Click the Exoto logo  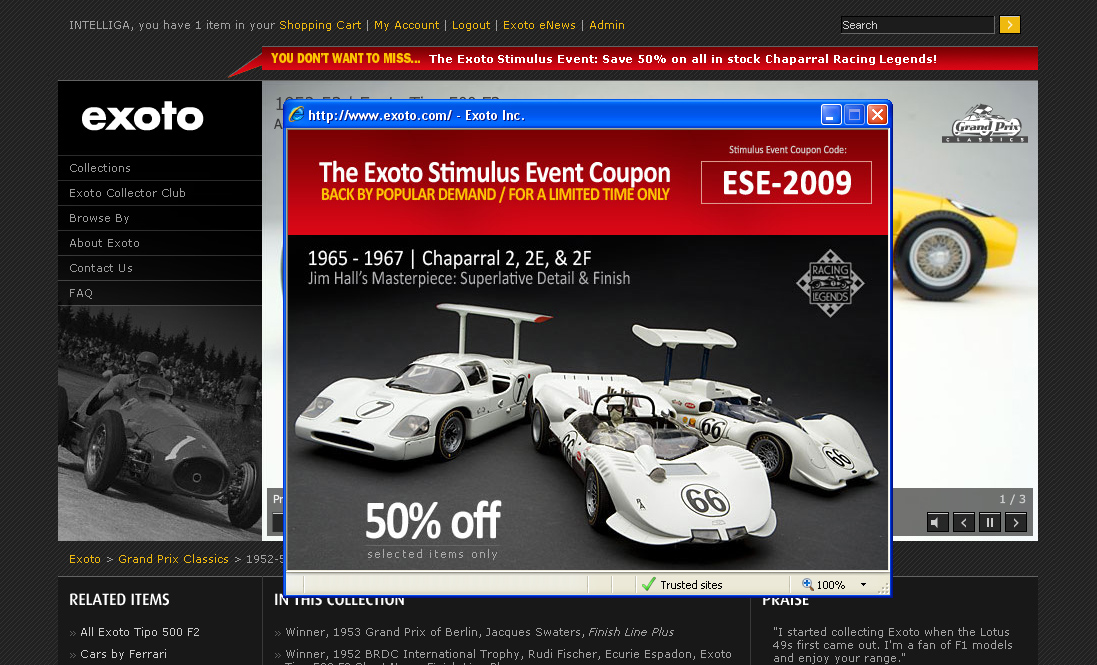coord(142,117)
